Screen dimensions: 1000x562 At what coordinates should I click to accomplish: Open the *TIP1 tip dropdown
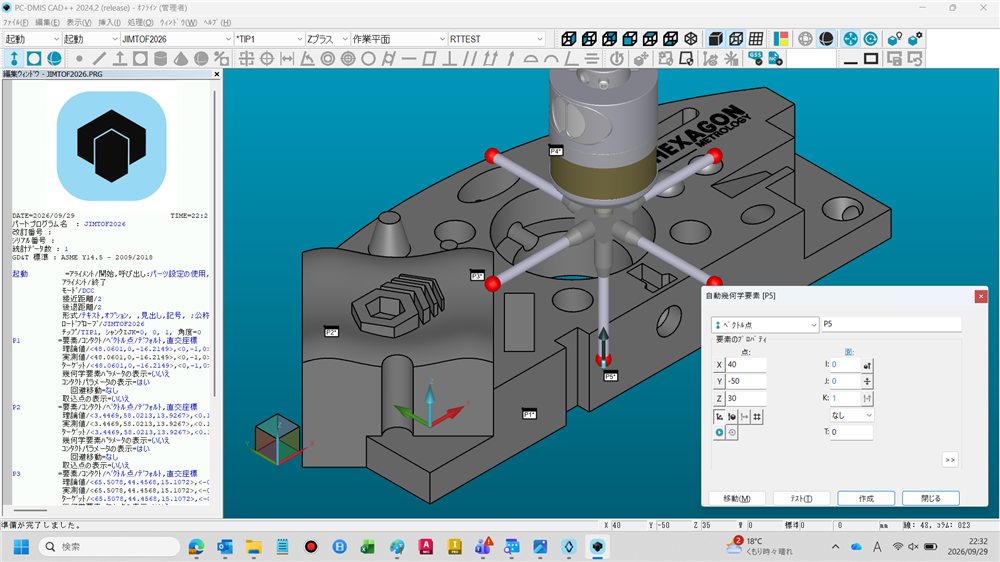click(269, 39)
